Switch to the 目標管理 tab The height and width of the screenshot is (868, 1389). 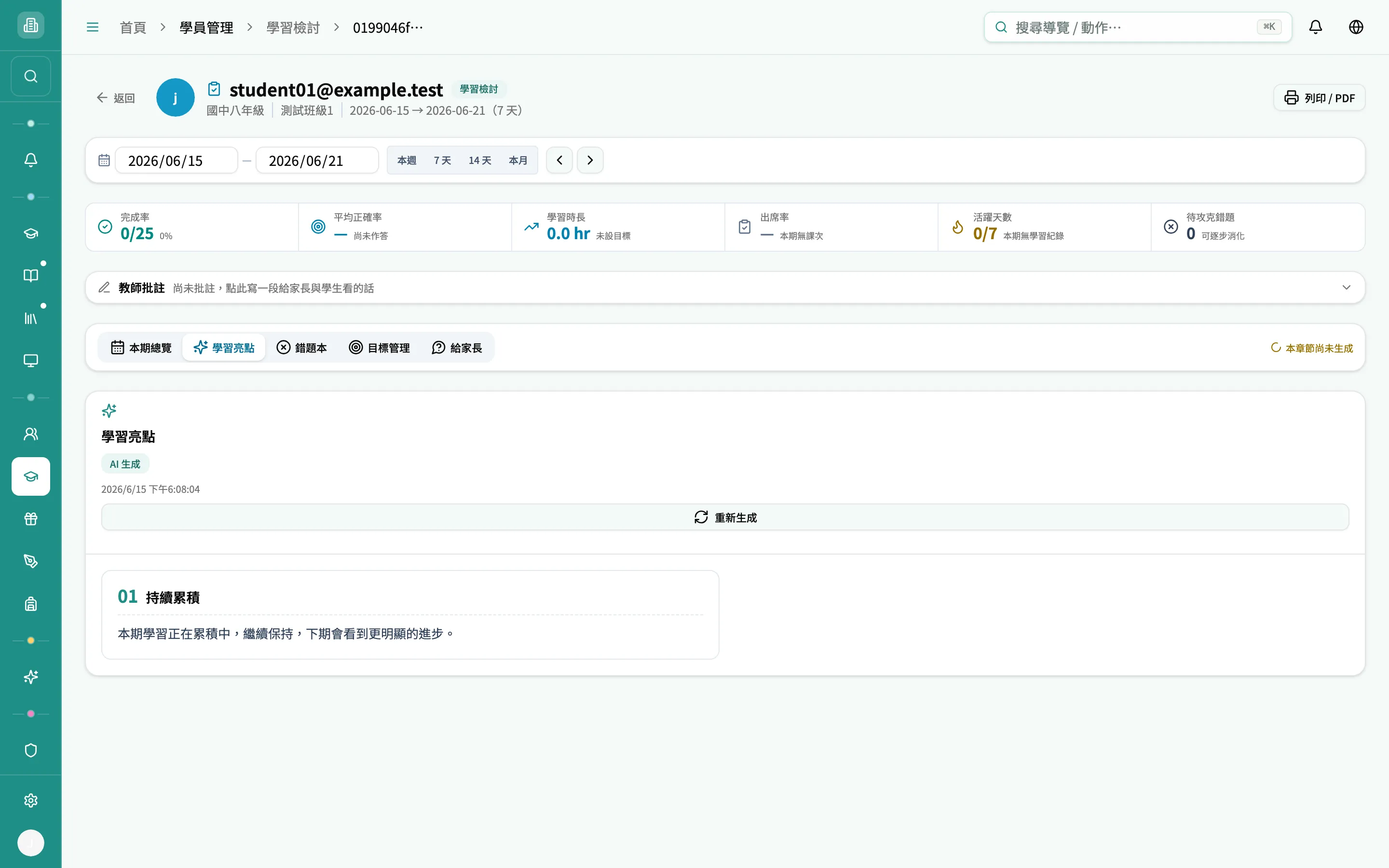click(x=380, y=348)
